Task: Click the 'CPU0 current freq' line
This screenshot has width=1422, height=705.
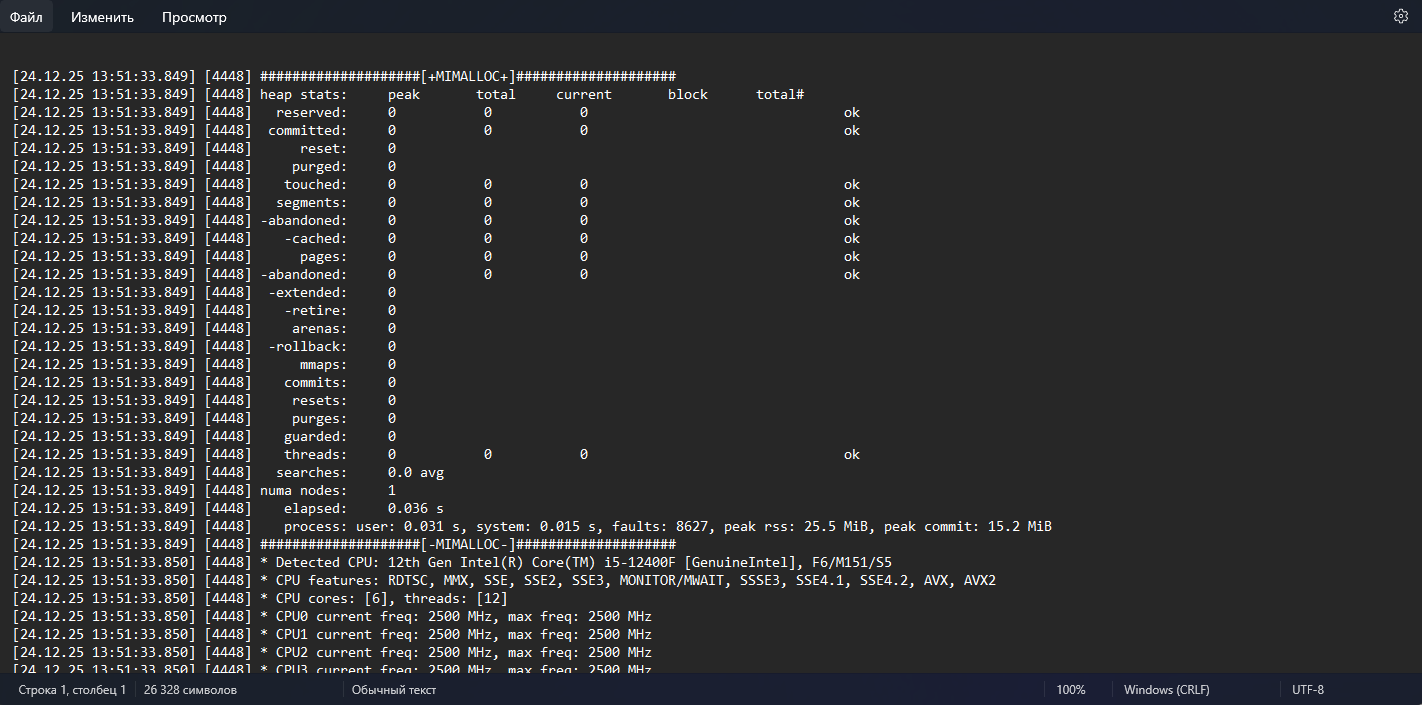Action: 456,616
